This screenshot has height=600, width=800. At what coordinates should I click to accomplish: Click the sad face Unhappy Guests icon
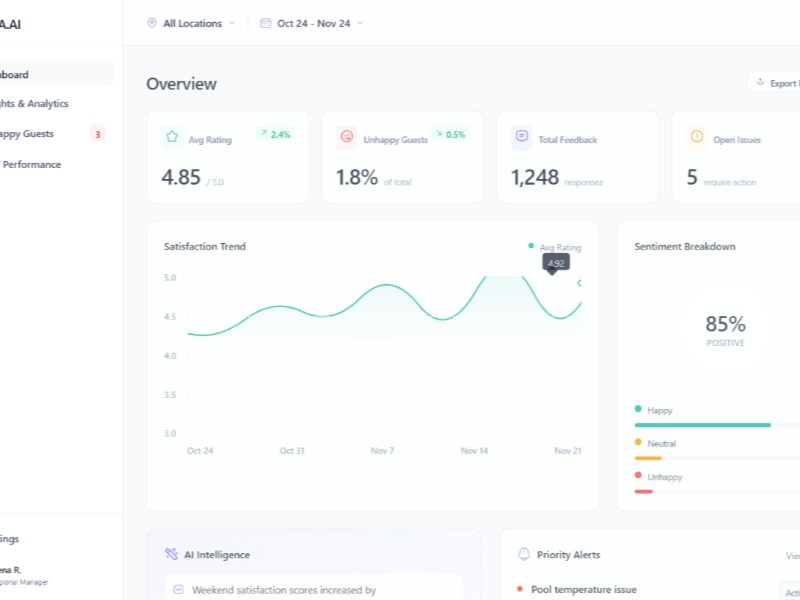(347, 137)
